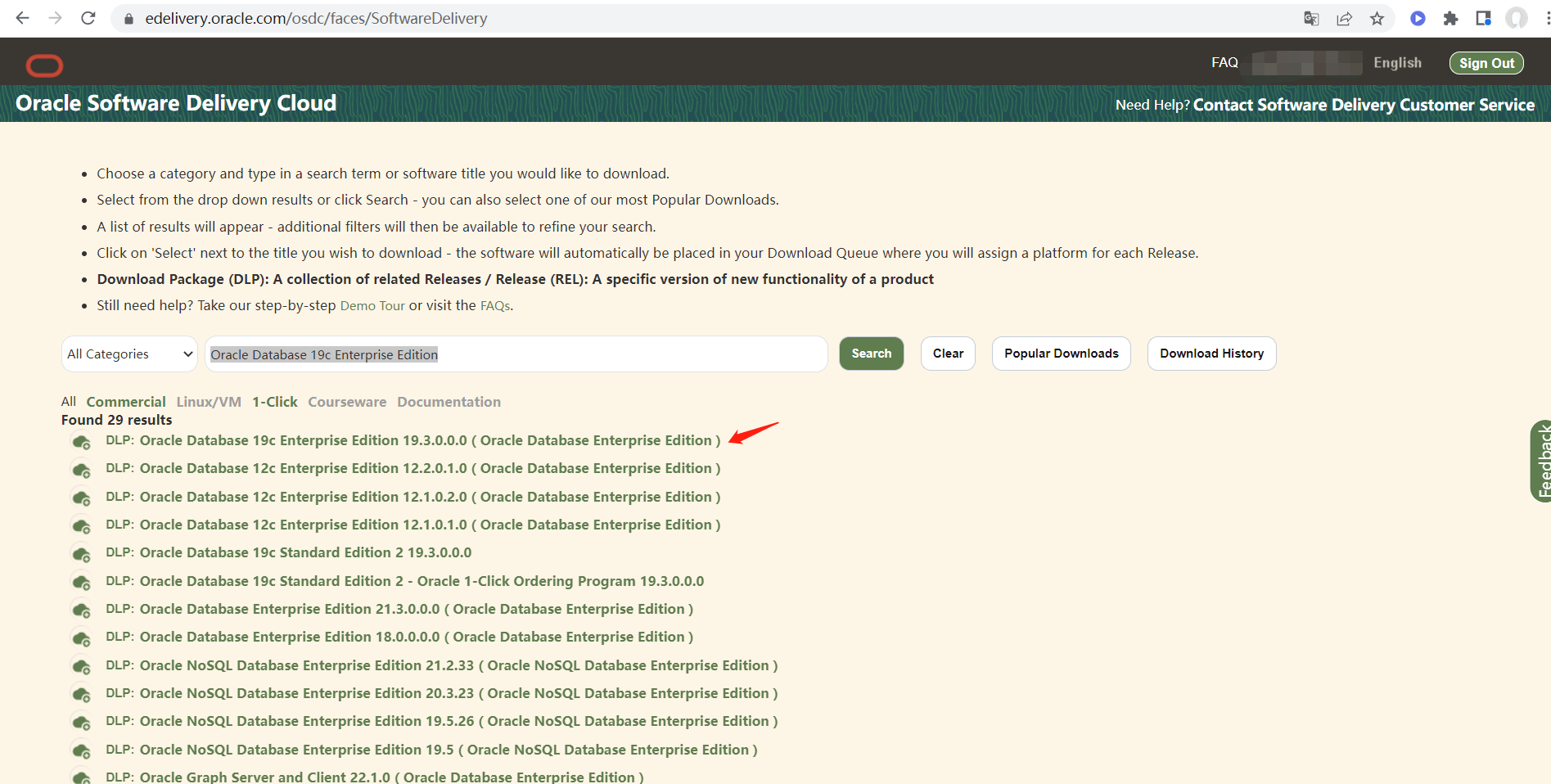
Task: View site information lock icon
Action: [128, 19]
